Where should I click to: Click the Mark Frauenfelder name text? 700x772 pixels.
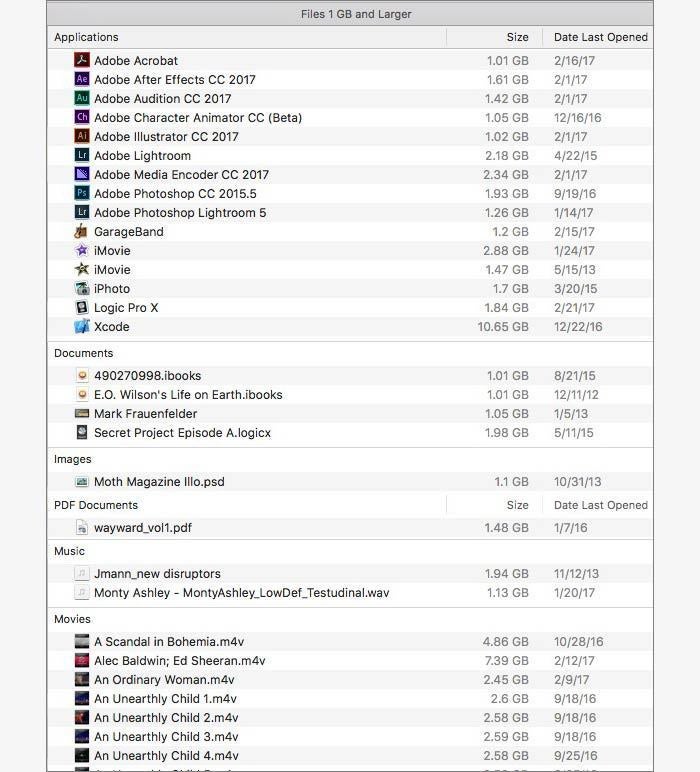coord(145,414)
